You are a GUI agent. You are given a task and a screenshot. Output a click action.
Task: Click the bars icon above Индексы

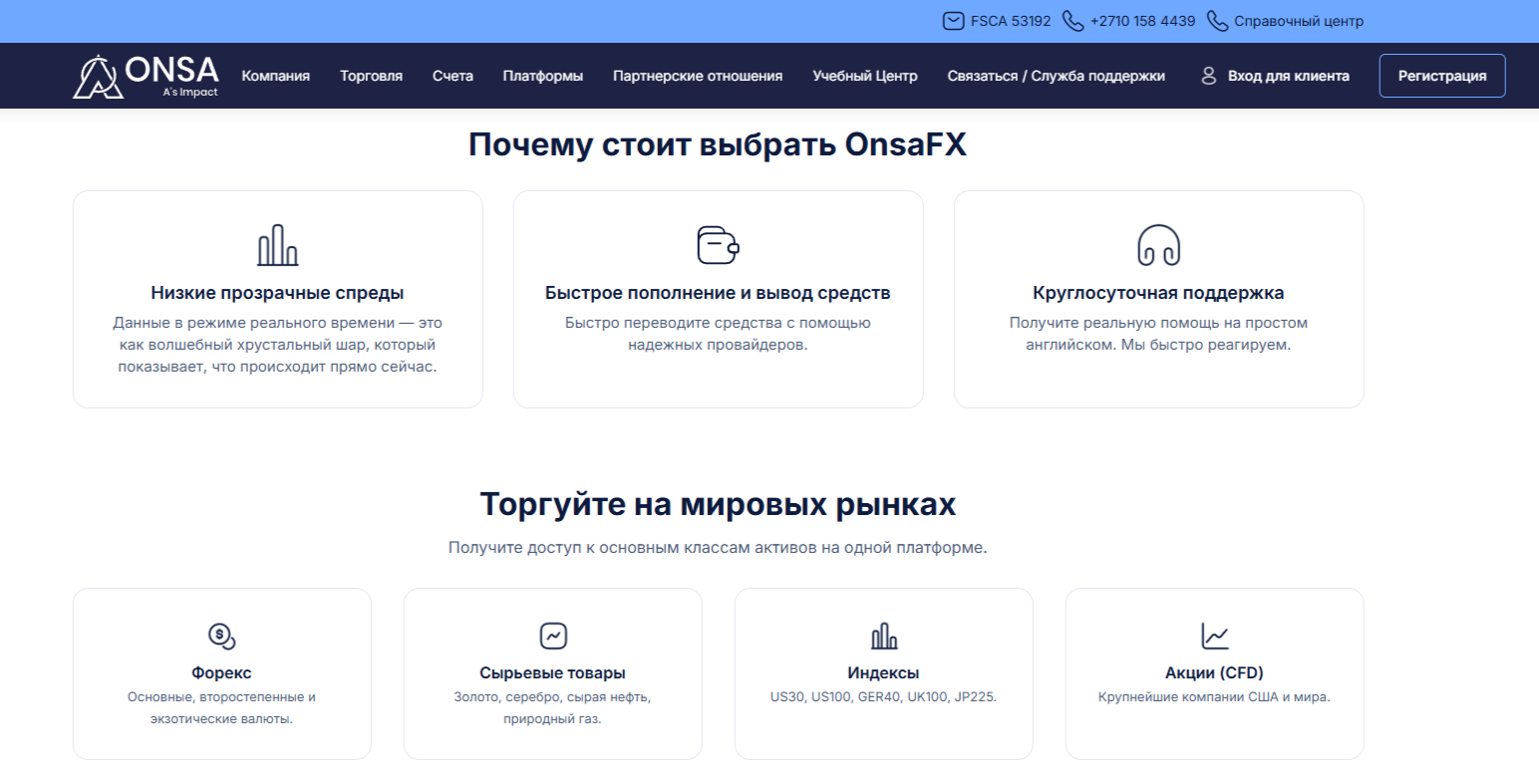883,636
